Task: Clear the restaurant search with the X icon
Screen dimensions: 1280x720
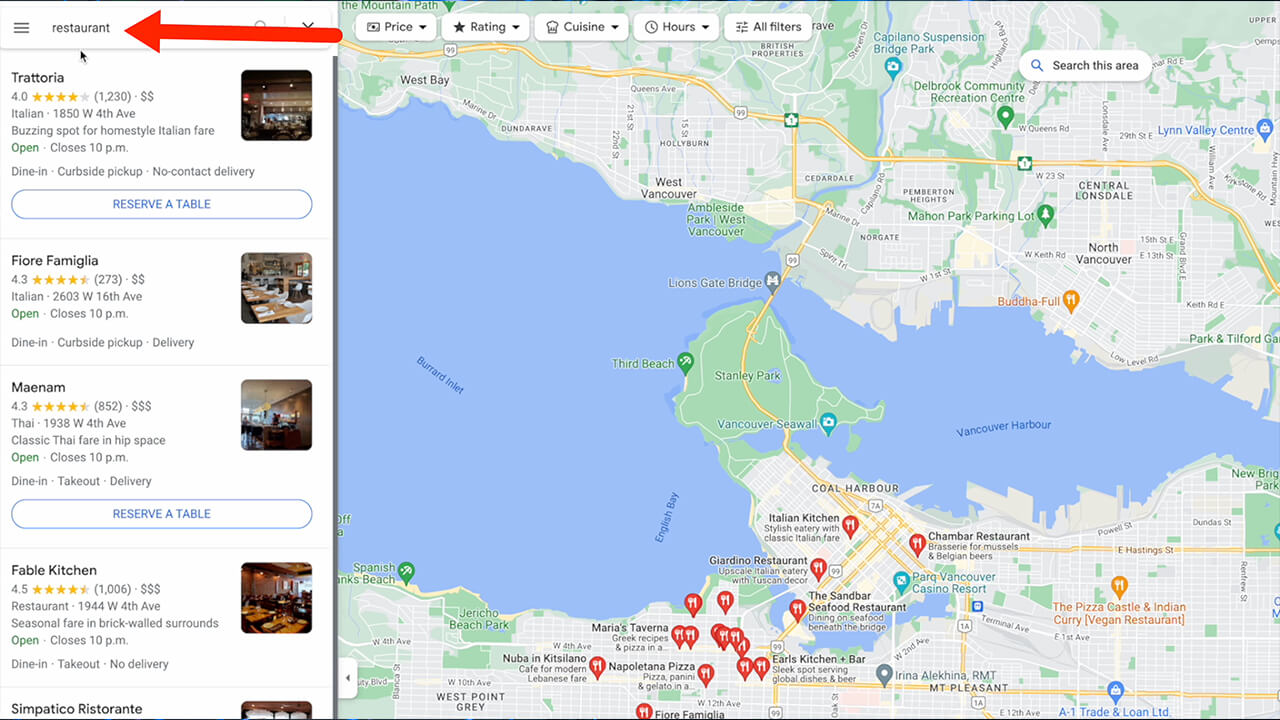Action: pos(307,27)
